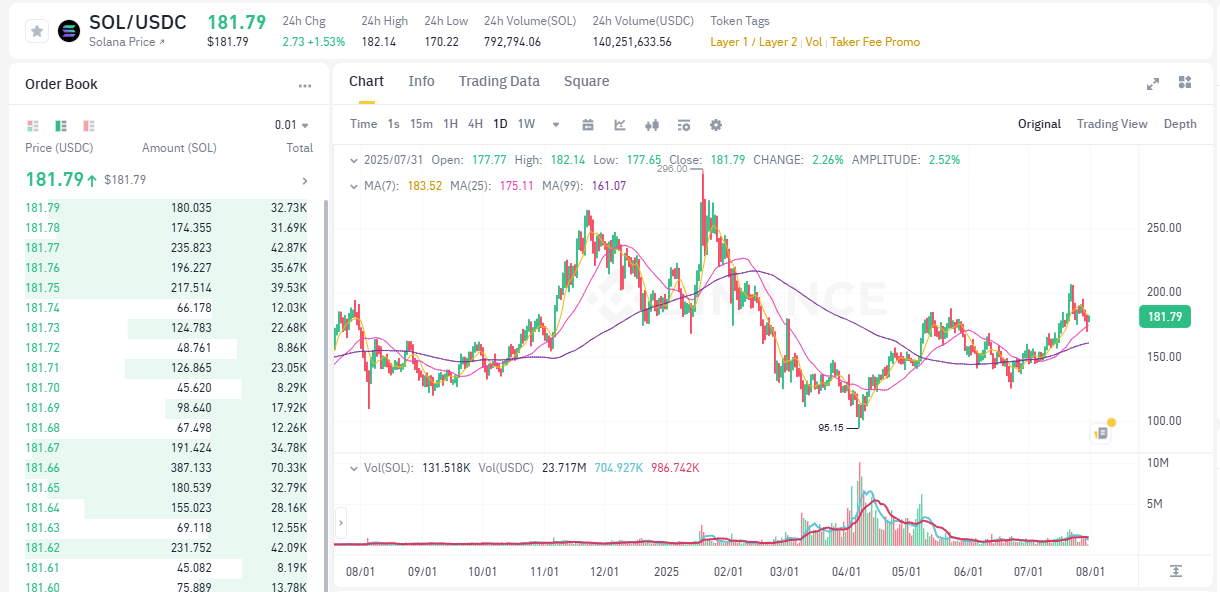Select the 1H interval
The height and width of the screenshot is (592, 1220).
450,124
